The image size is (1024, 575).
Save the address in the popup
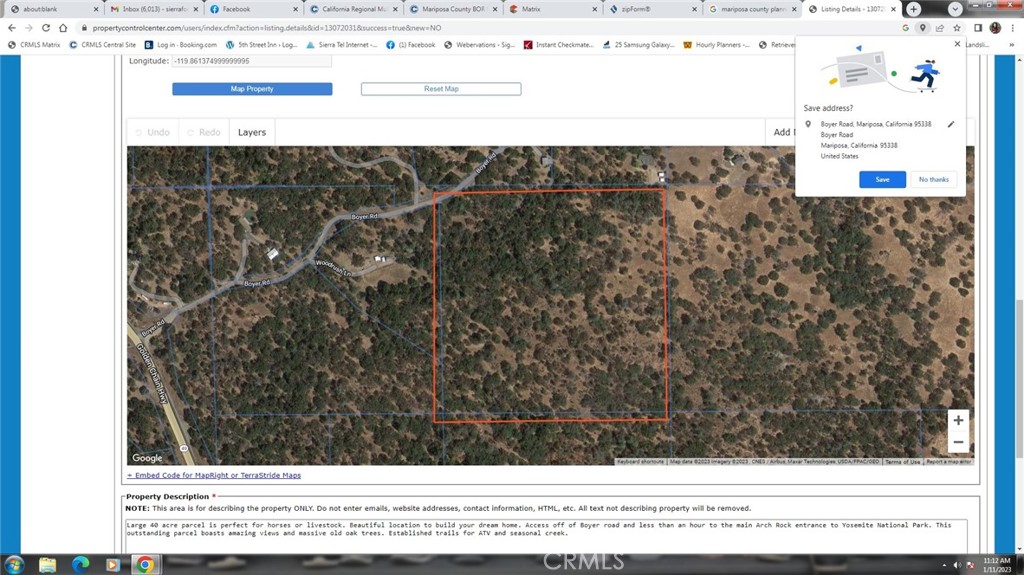tap(882, 179)
